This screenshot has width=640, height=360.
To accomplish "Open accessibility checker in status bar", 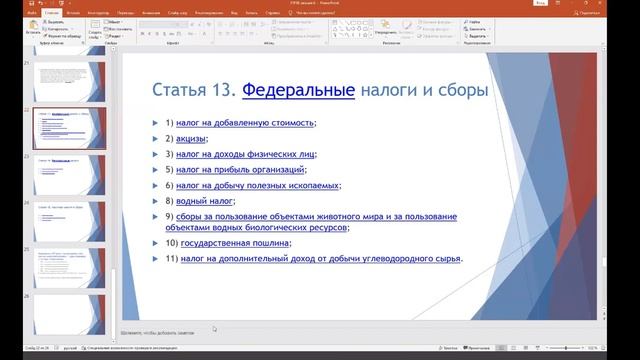I will pos(129,348).
